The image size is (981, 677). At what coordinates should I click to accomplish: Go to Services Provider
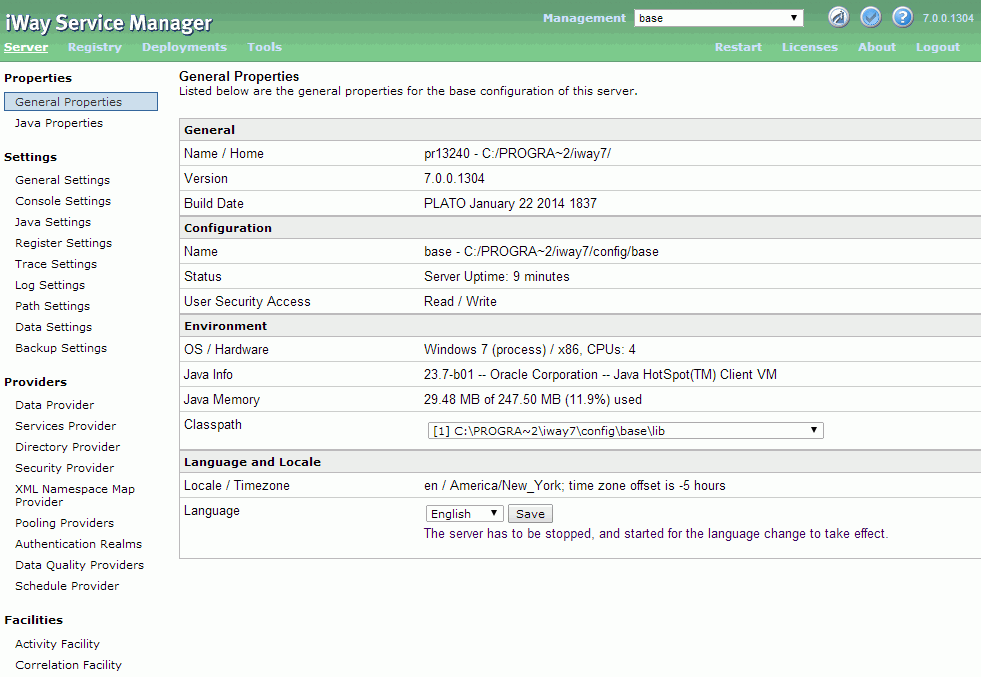click(x=66, y=426)
